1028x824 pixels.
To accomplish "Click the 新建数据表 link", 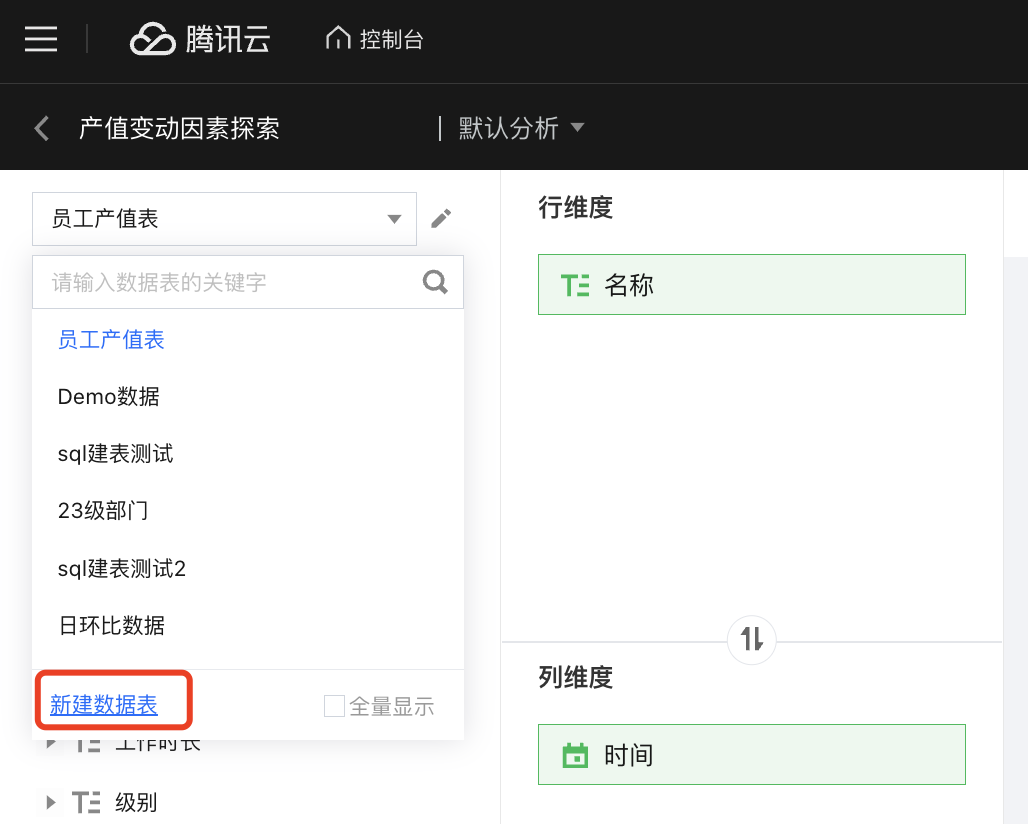I will pyautogui.click(x=104, y=705).
